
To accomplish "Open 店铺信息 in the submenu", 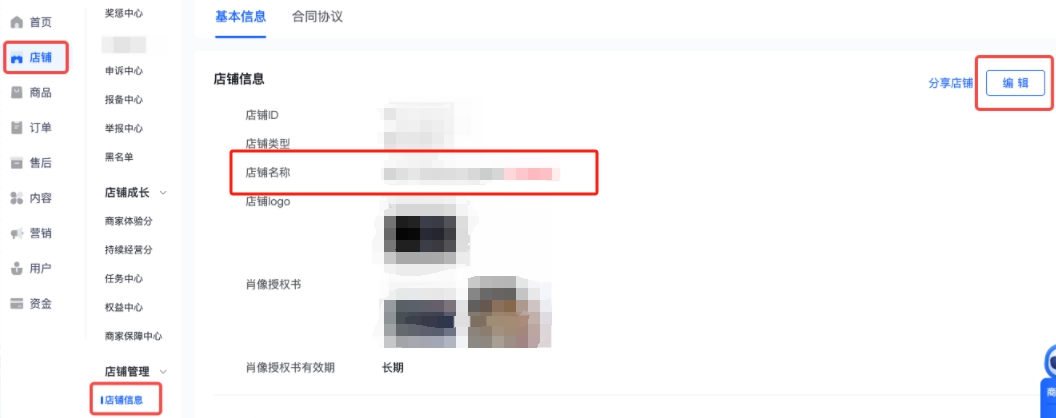I will pos(124,400).
